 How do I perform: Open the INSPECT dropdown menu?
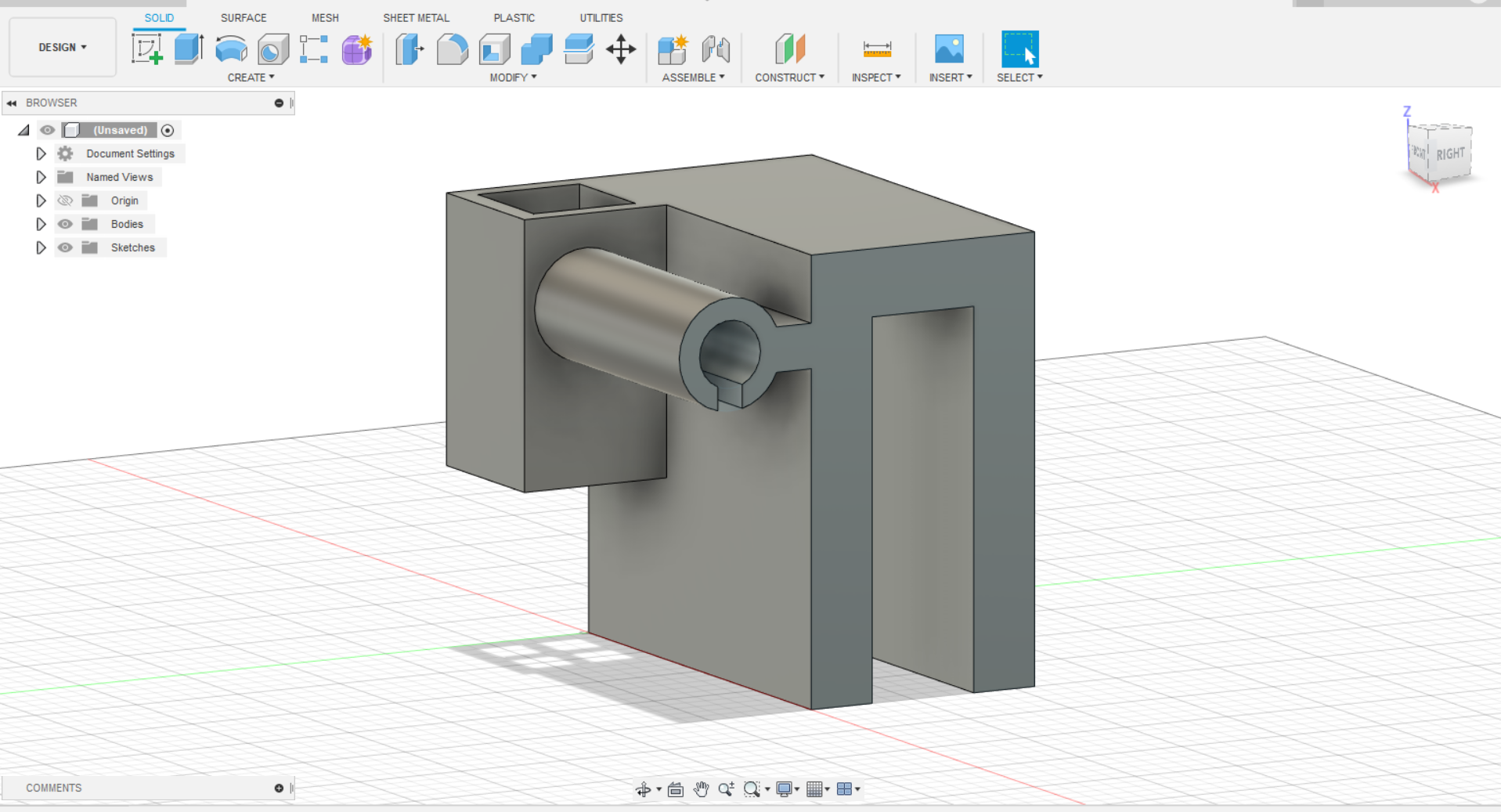pos(876,78)
